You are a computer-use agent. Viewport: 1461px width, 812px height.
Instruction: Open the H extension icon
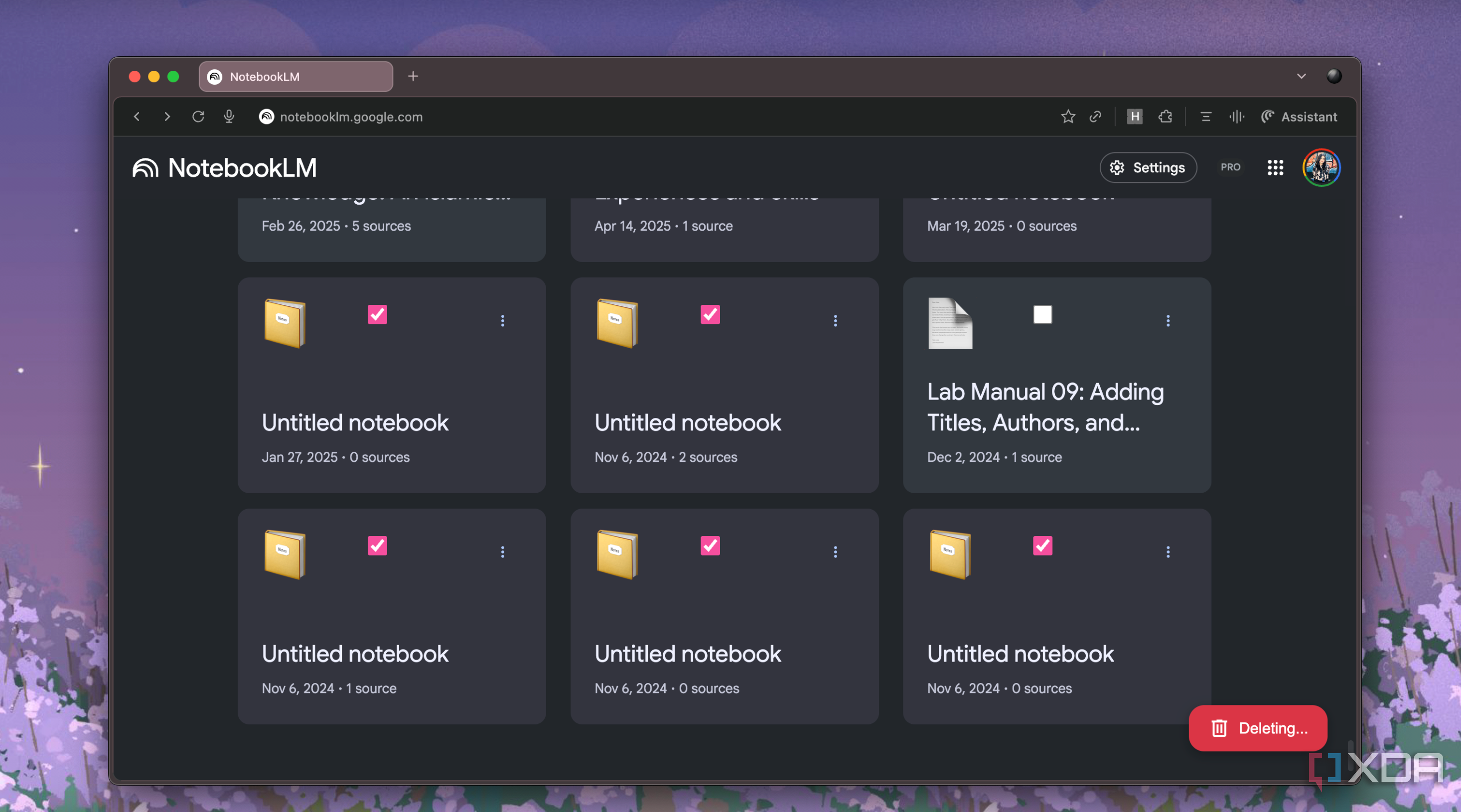pos(1134,117)
